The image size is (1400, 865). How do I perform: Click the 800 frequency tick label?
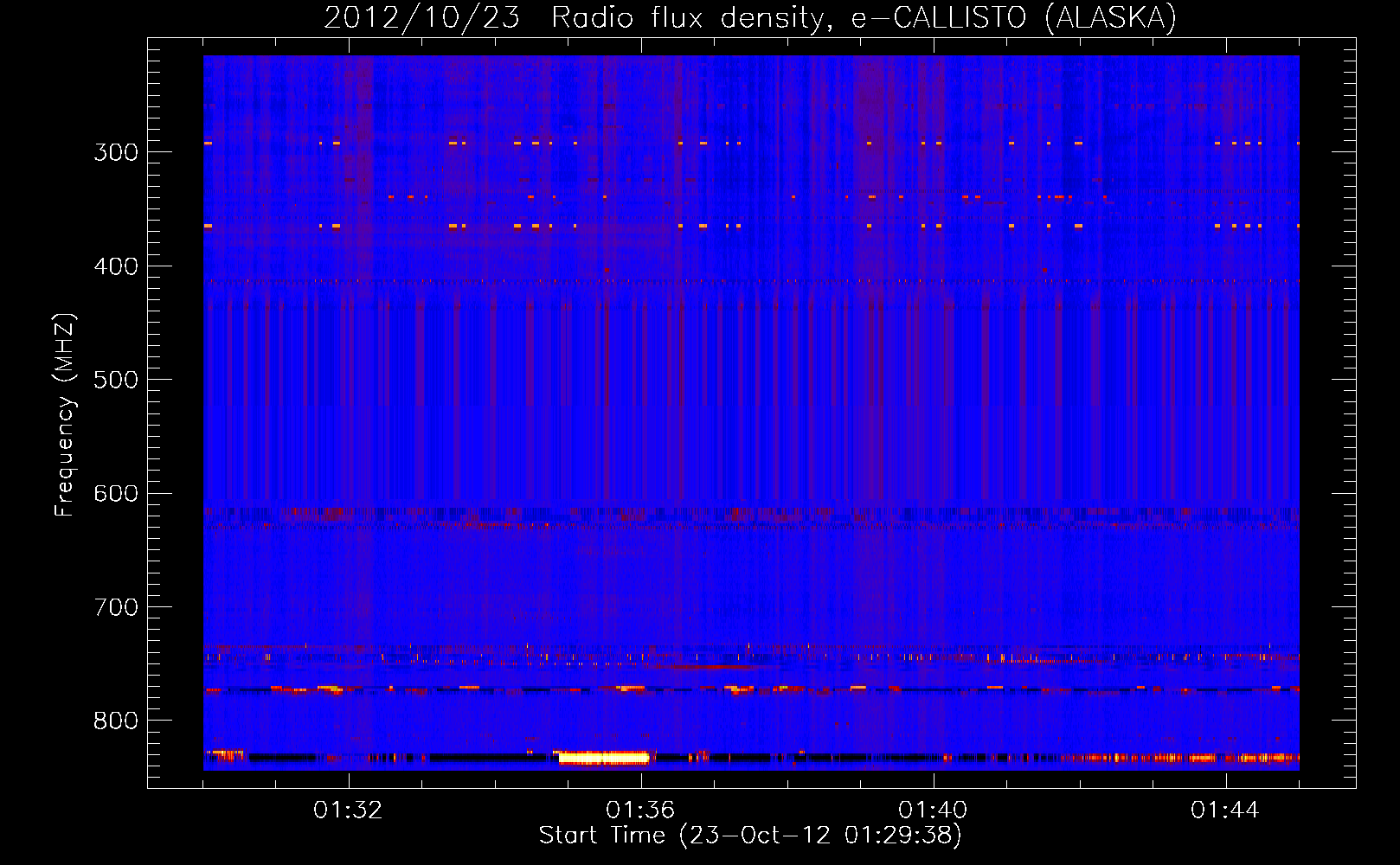pyautogui.click(x=116, y=721)
